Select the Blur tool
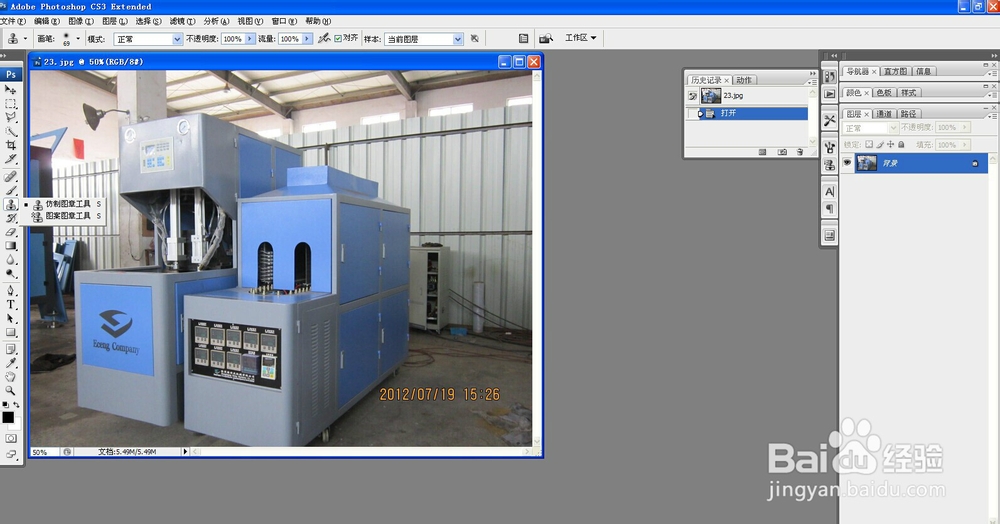Image resolution: width=1000 pixels, height=524 pixels. 10,259
